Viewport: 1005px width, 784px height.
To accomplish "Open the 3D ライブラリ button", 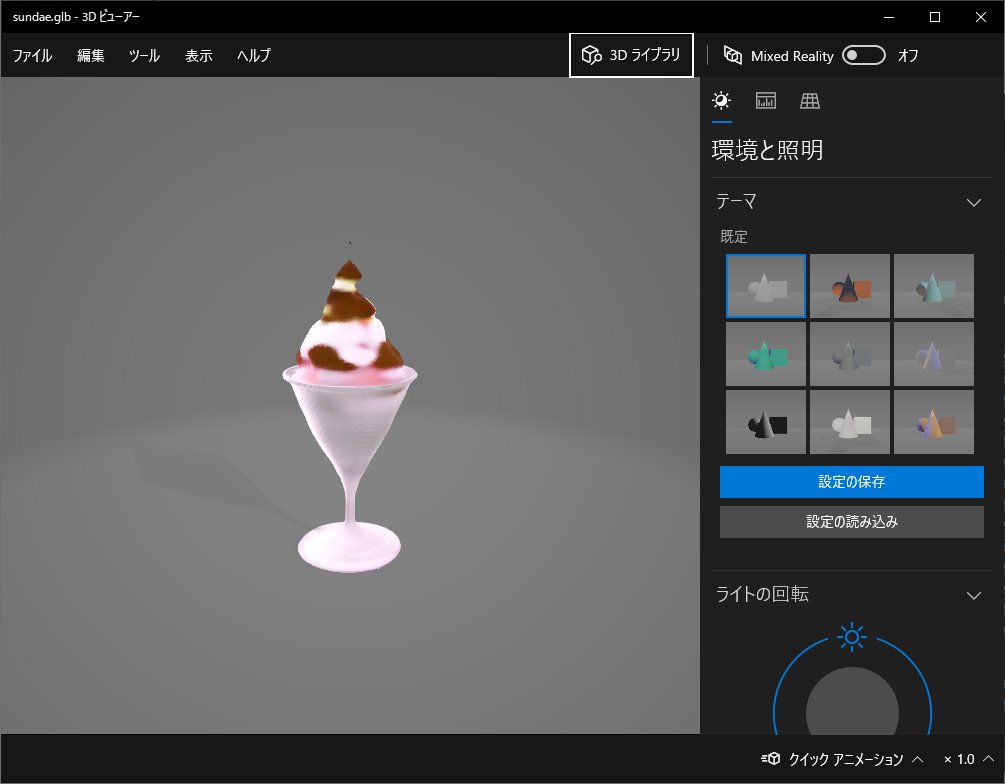I will (631, 55).
